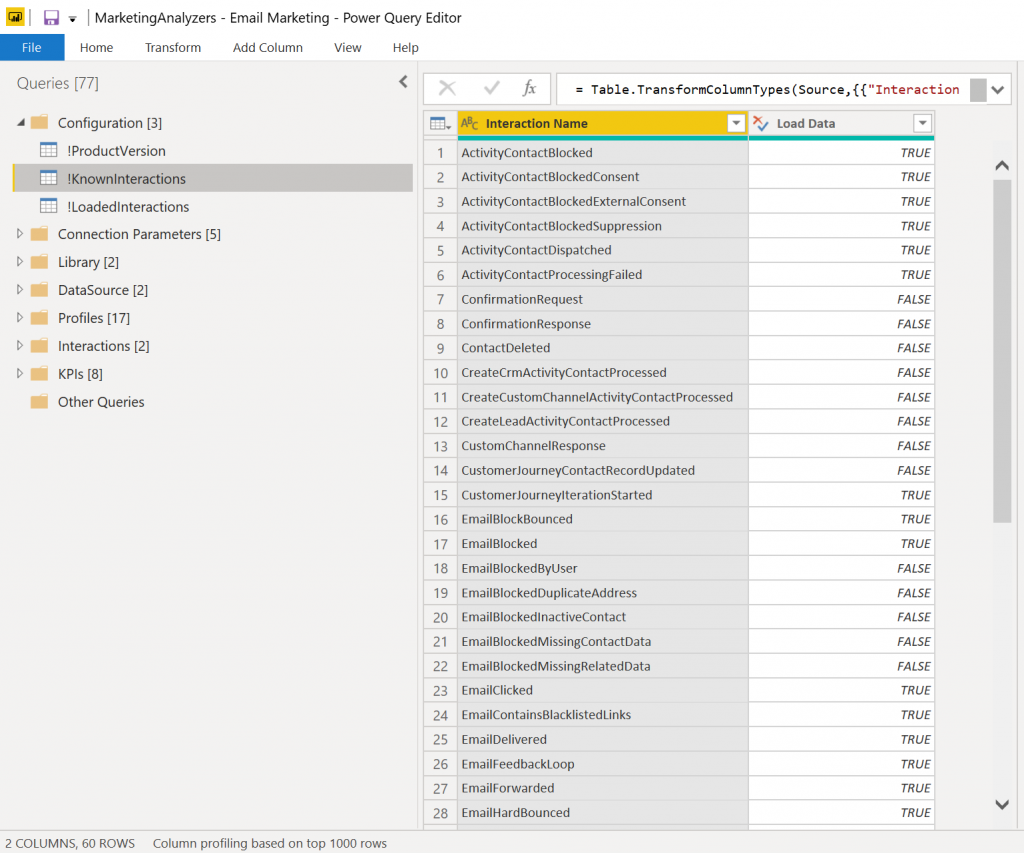Collapse the Configuration folder triangle
This screenshot has width=1024, height=853.
(21, 123)
